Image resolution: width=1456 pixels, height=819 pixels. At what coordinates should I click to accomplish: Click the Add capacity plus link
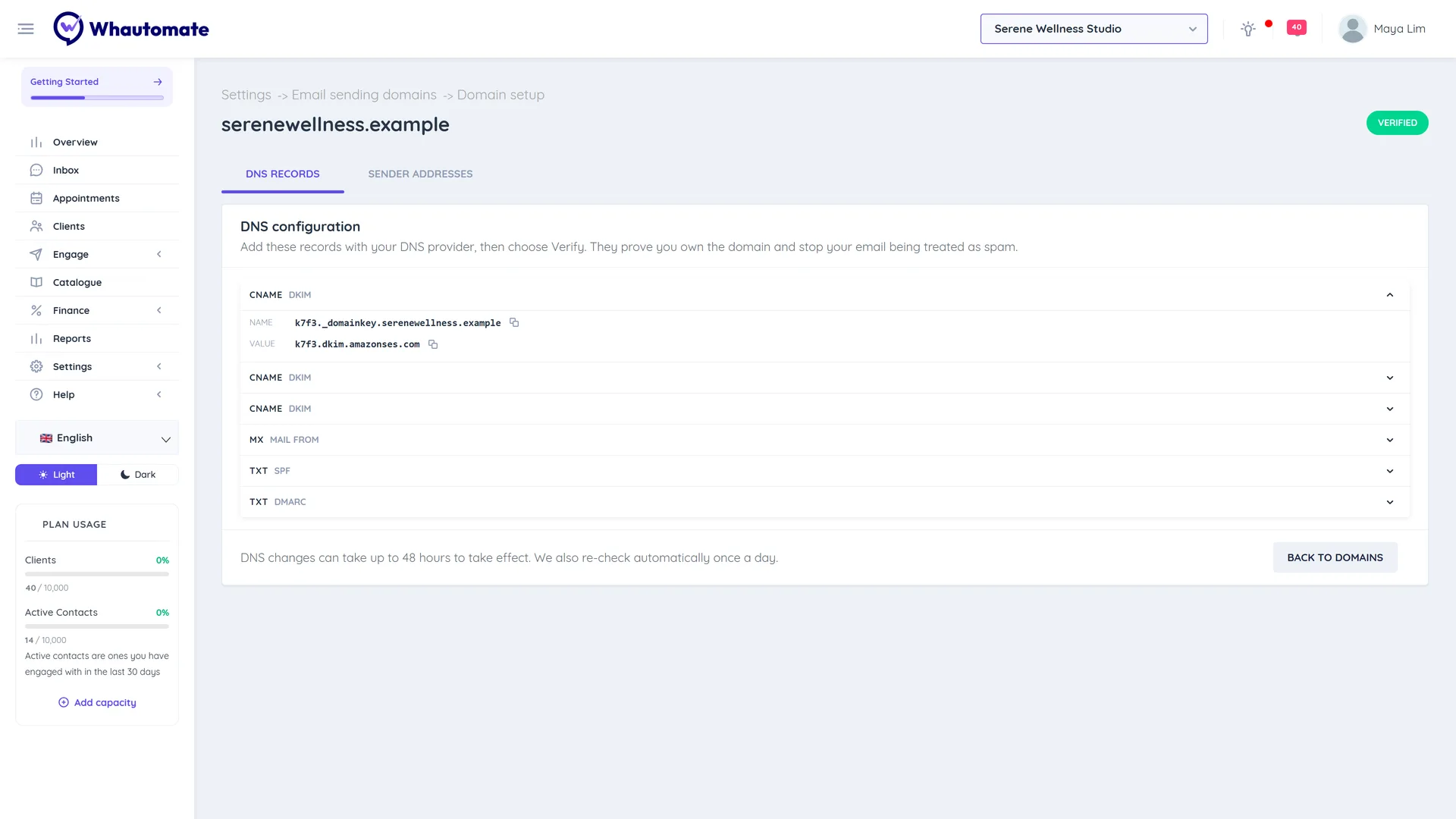[97, 702]
